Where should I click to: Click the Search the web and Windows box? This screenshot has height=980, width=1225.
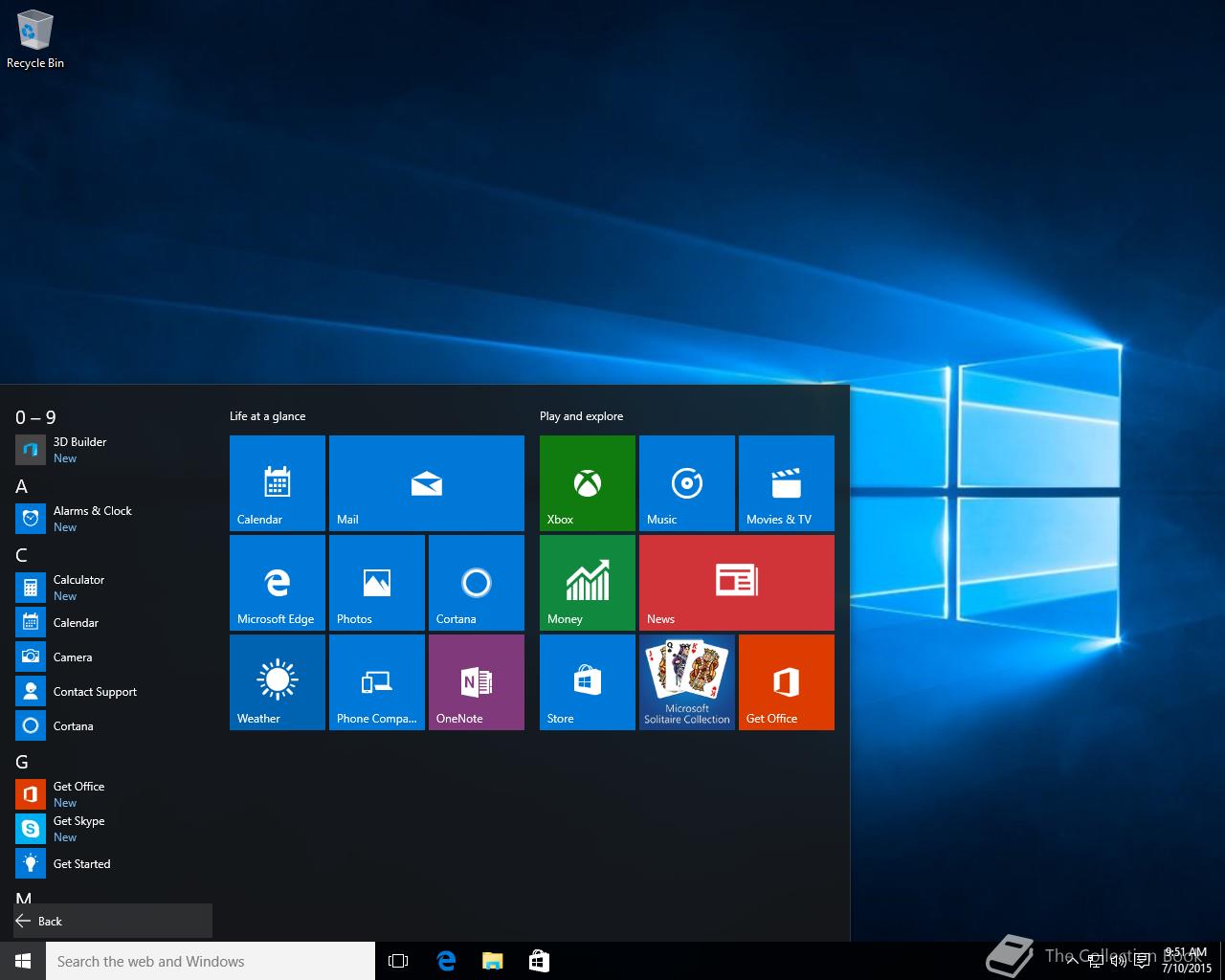click(211, 961)
